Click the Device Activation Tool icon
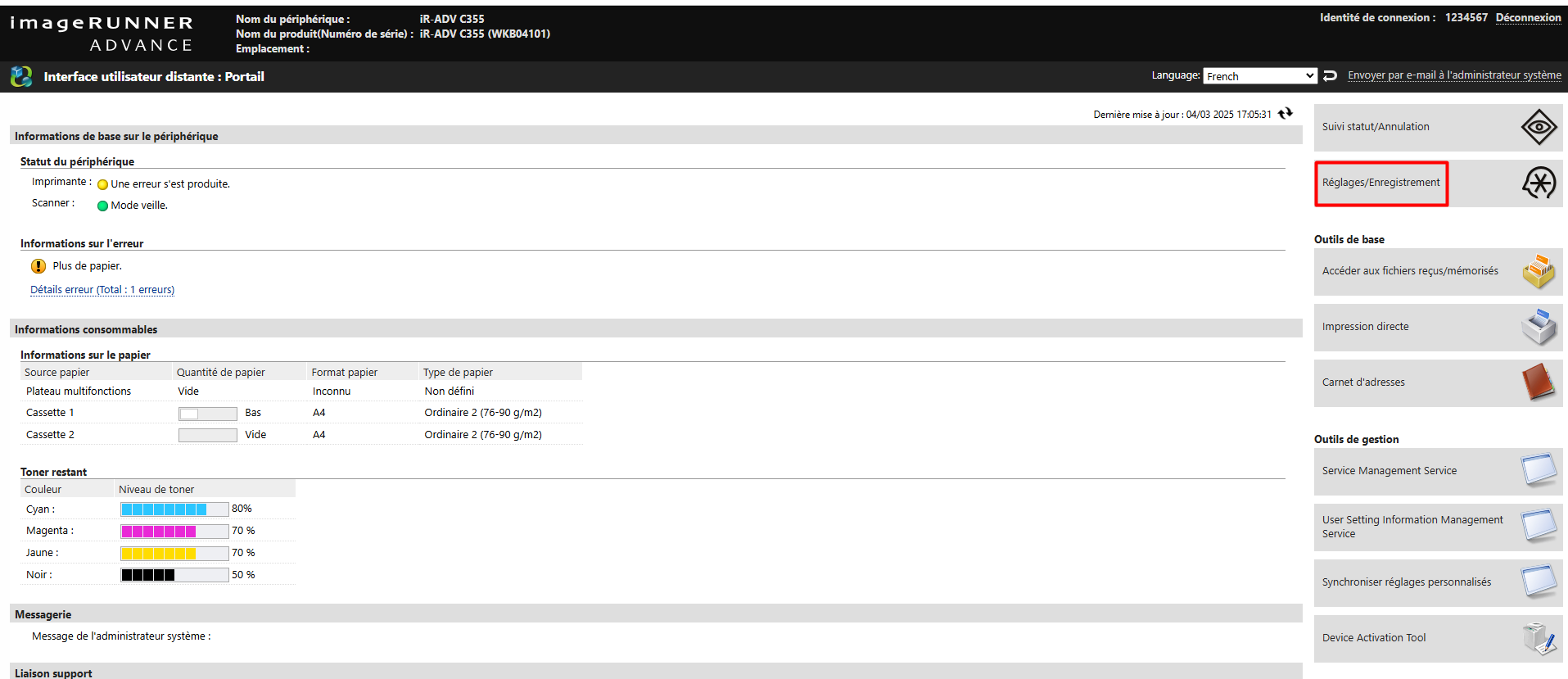1568x679 pixels. click(1539, 638)
